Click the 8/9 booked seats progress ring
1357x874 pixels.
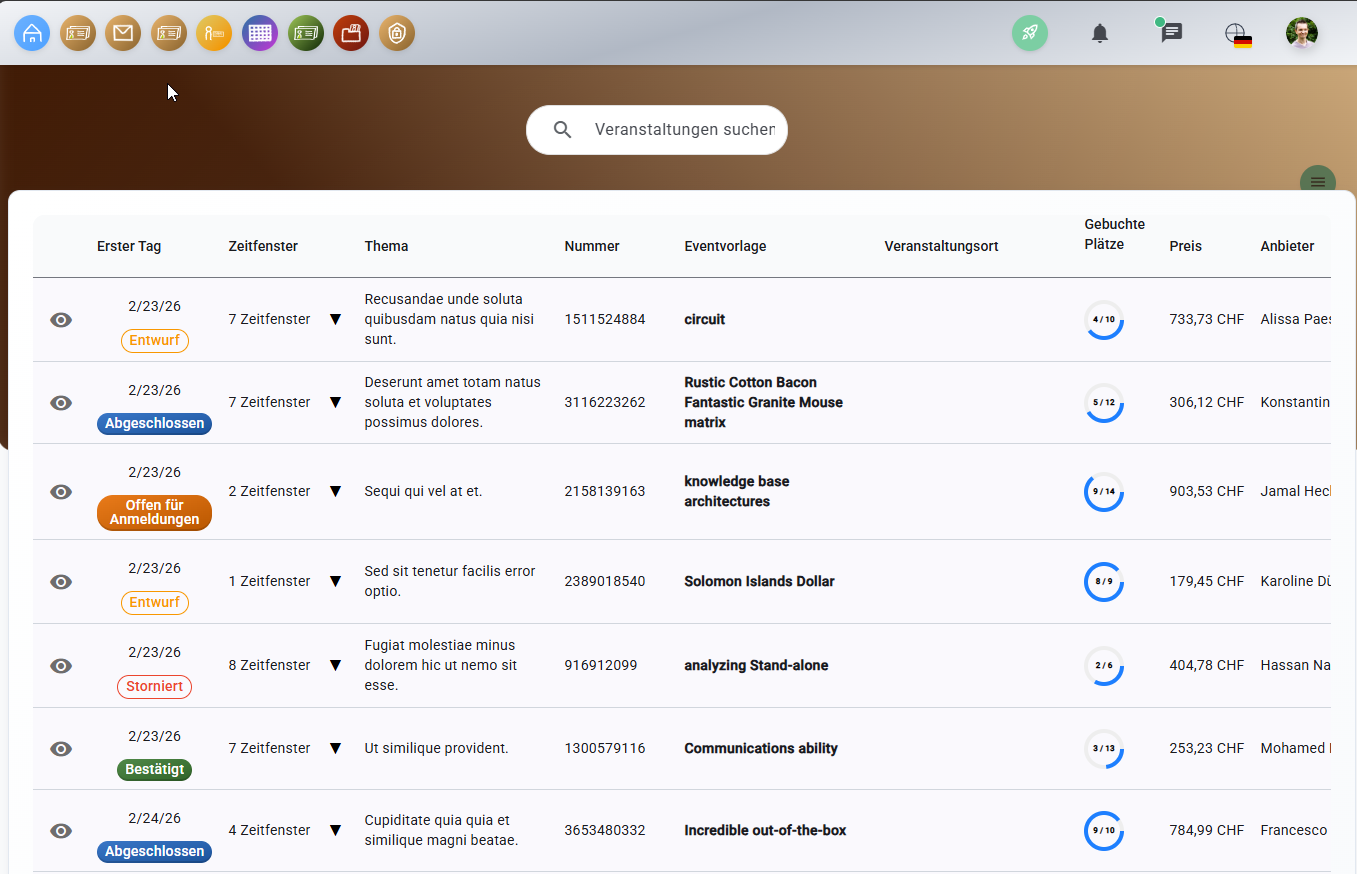pos(1104,582)
